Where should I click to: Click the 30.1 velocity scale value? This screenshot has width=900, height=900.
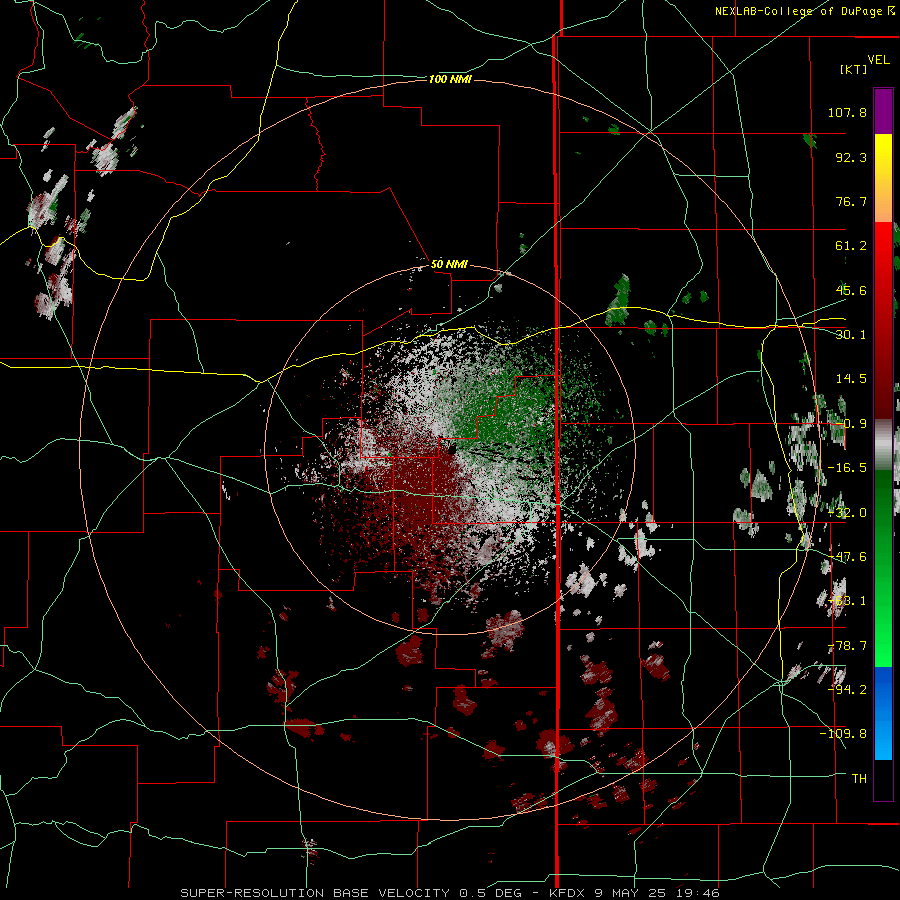pos(851,335)
